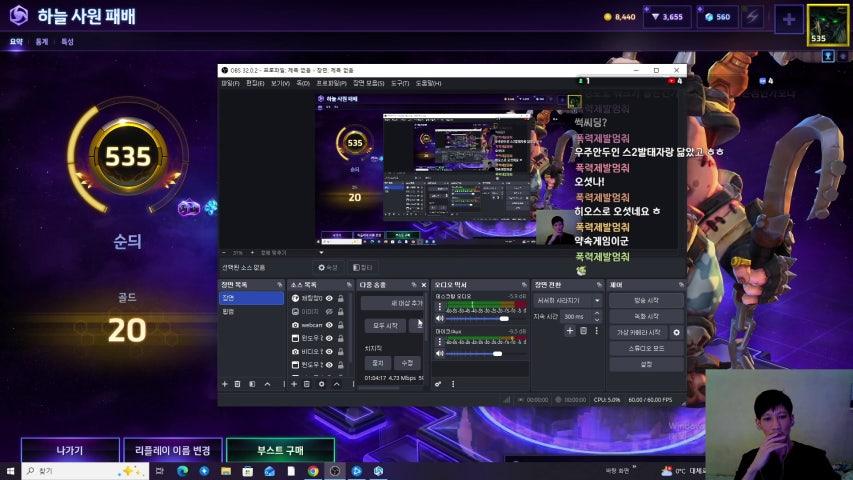Viewport: 853px width, 480px height.
Task: Open Chrome from the taskbar
Action: pos(313,471)
